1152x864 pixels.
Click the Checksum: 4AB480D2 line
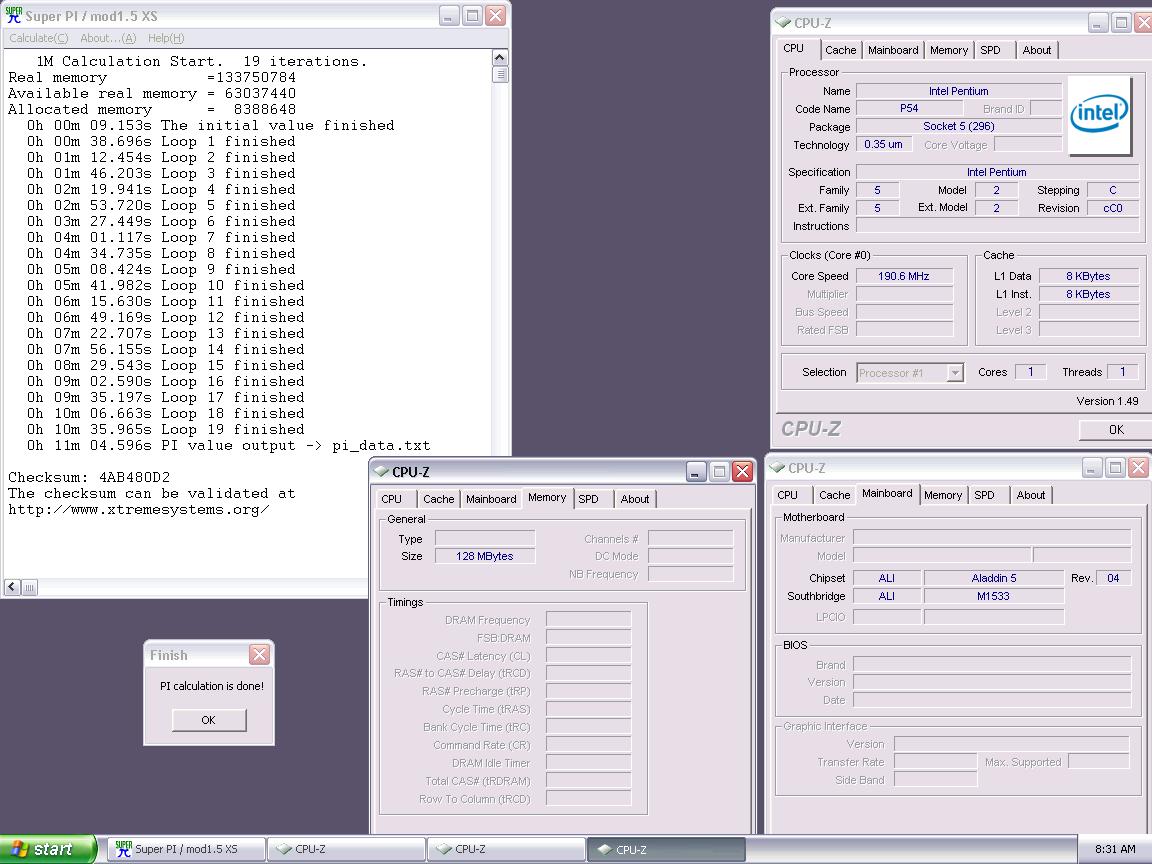(89, 478)
